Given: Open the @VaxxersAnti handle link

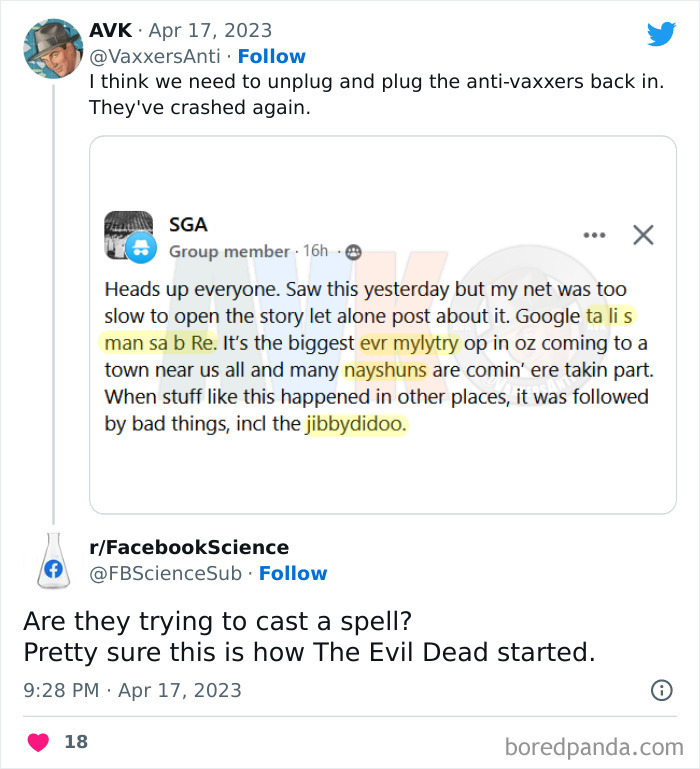Looking at the screenshot, I should click(157, 56).
